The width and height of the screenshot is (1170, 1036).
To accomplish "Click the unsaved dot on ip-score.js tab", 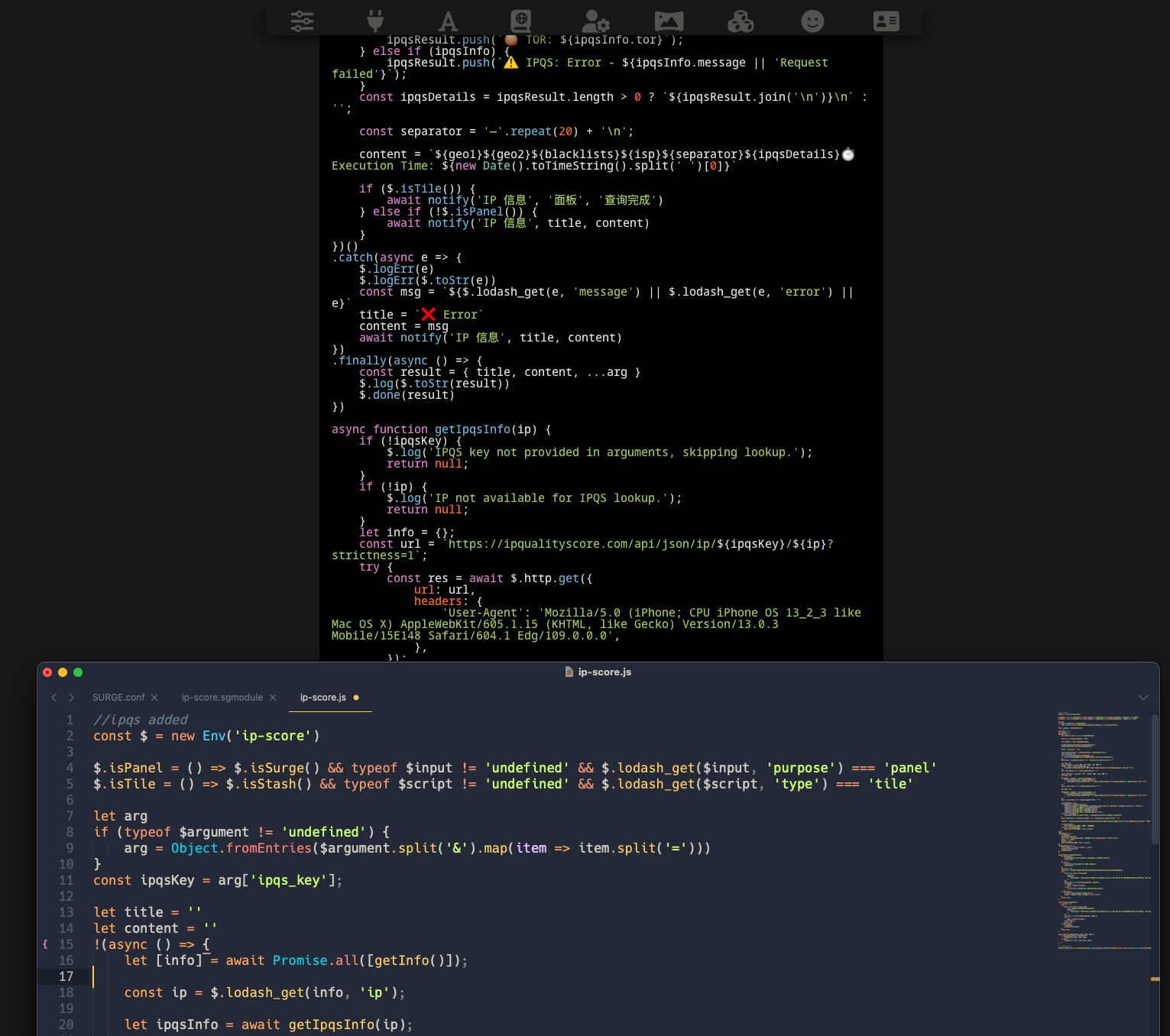I will tap(356, 698).
